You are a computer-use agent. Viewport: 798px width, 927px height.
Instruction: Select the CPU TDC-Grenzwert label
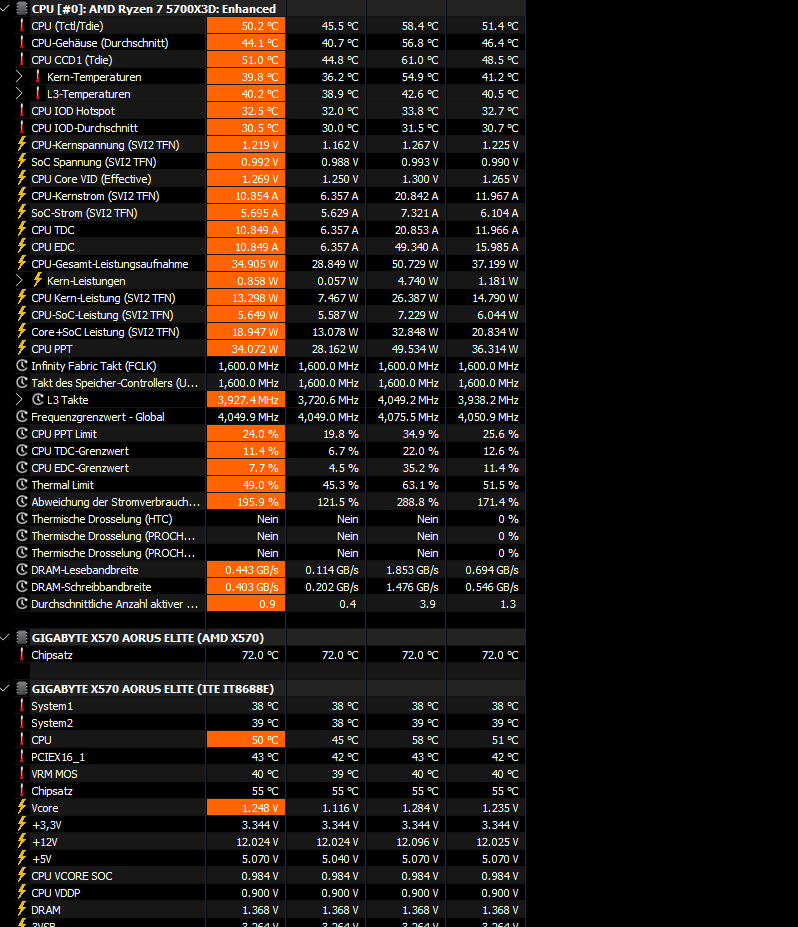point(80,451)
